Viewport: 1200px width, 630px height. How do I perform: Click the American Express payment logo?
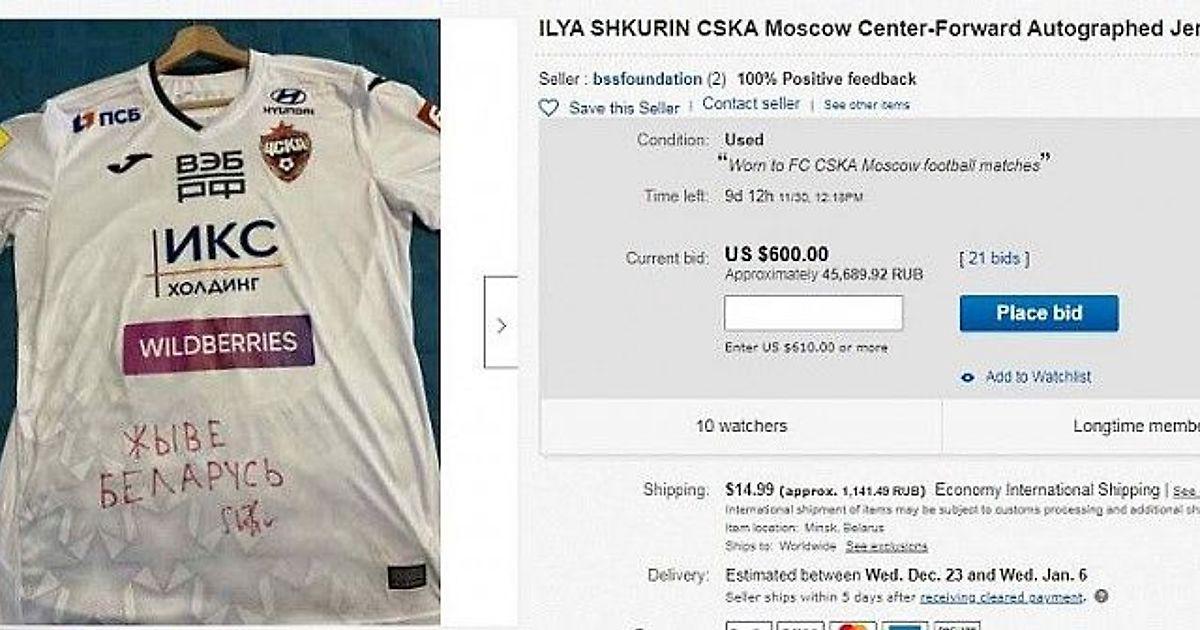[x=903, y=626]
